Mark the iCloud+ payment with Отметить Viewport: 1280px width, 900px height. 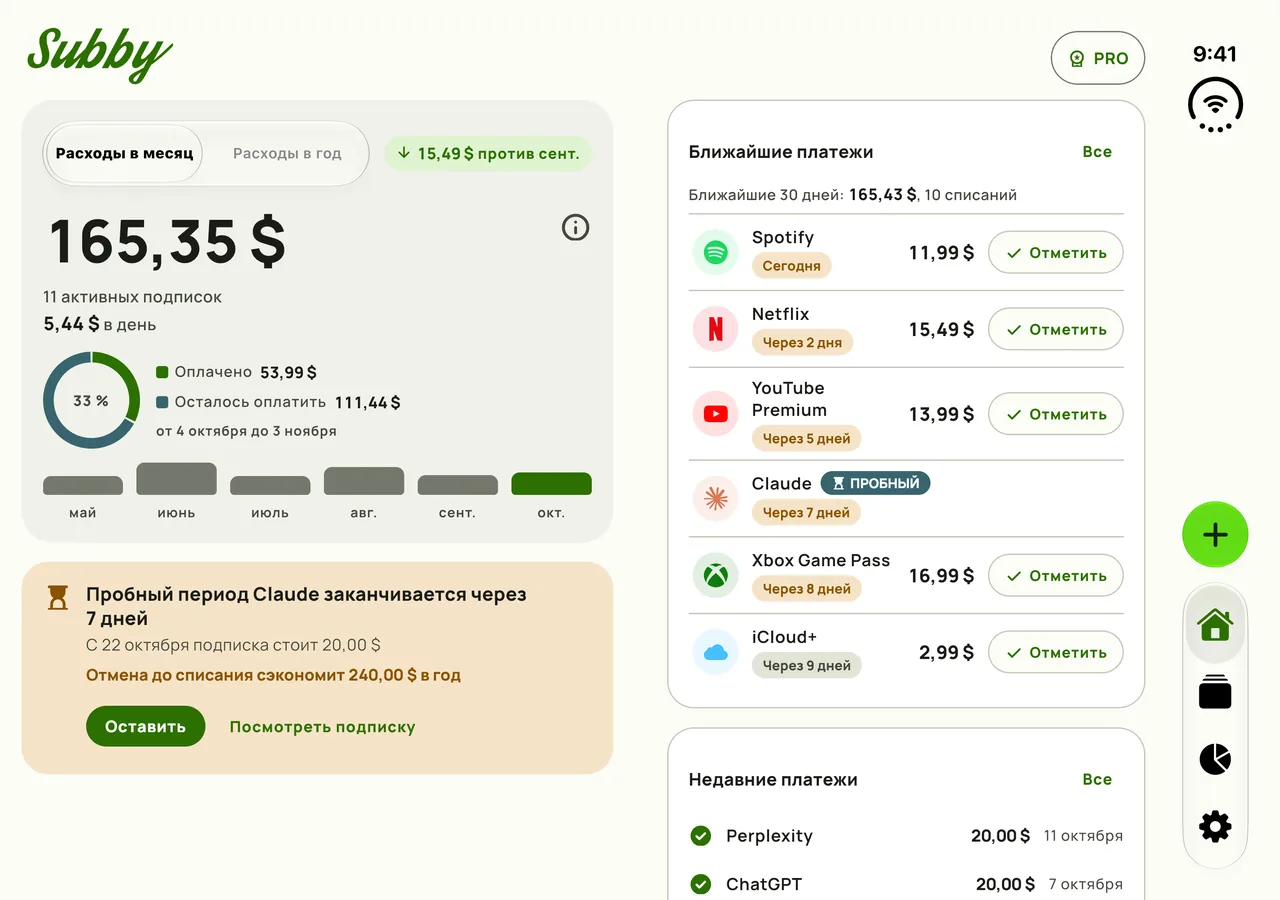(1055, 652)
